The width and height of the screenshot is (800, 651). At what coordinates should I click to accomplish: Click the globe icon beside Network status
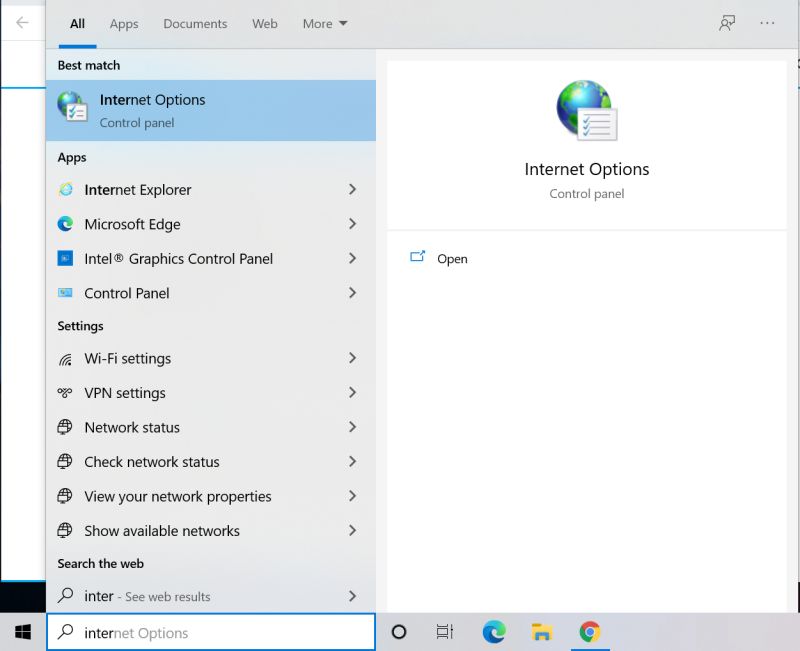click(65, 427)
